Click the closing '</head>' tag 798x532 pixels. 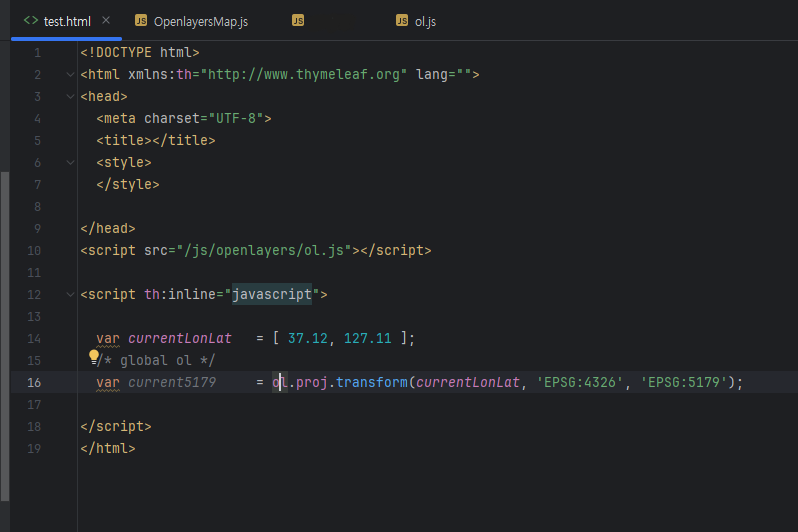click(108, 228)
